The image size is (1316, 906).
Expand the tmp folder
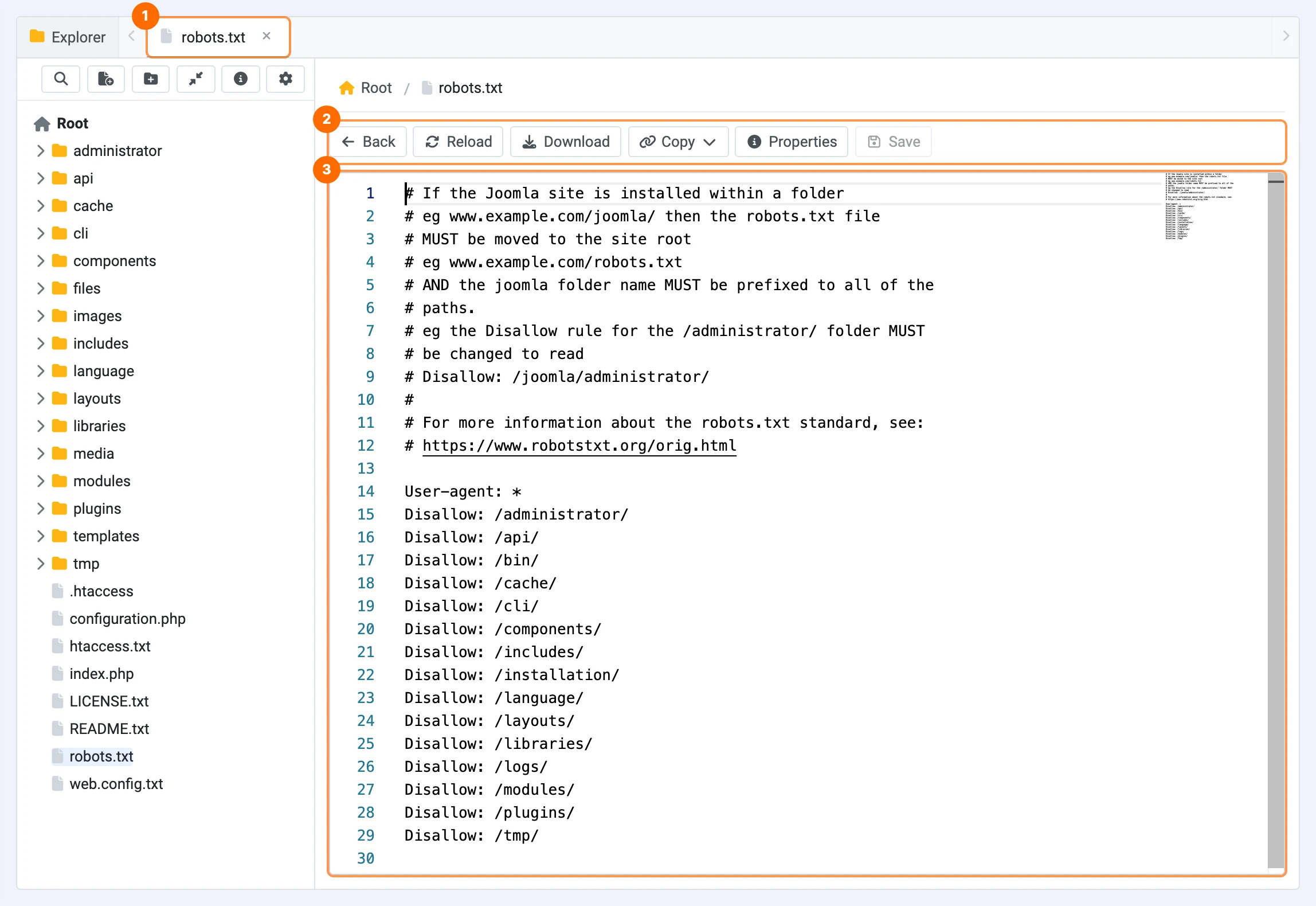click(41, 564)
